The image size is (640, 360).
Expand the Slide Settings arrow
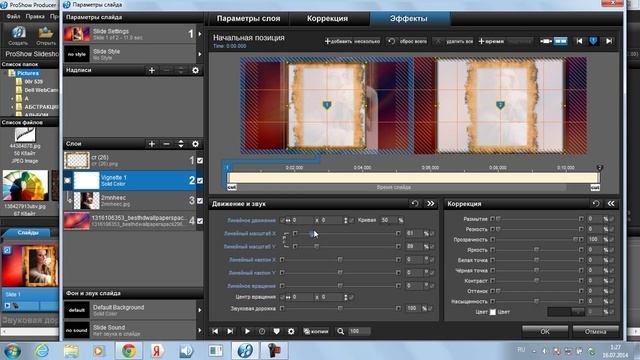click(x=200, y=34)
